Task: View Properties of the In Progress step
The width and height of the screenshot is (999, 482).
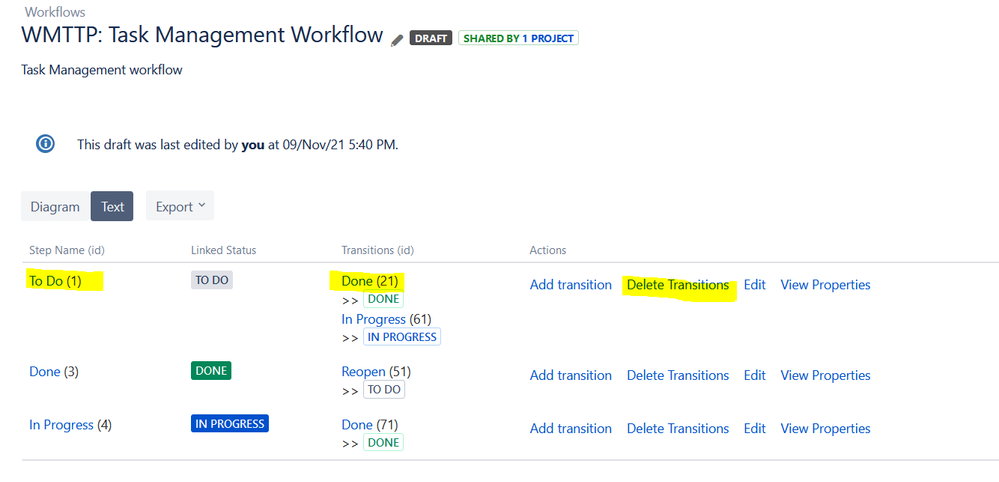Action: pyautogui.click(x=826, y=429)
